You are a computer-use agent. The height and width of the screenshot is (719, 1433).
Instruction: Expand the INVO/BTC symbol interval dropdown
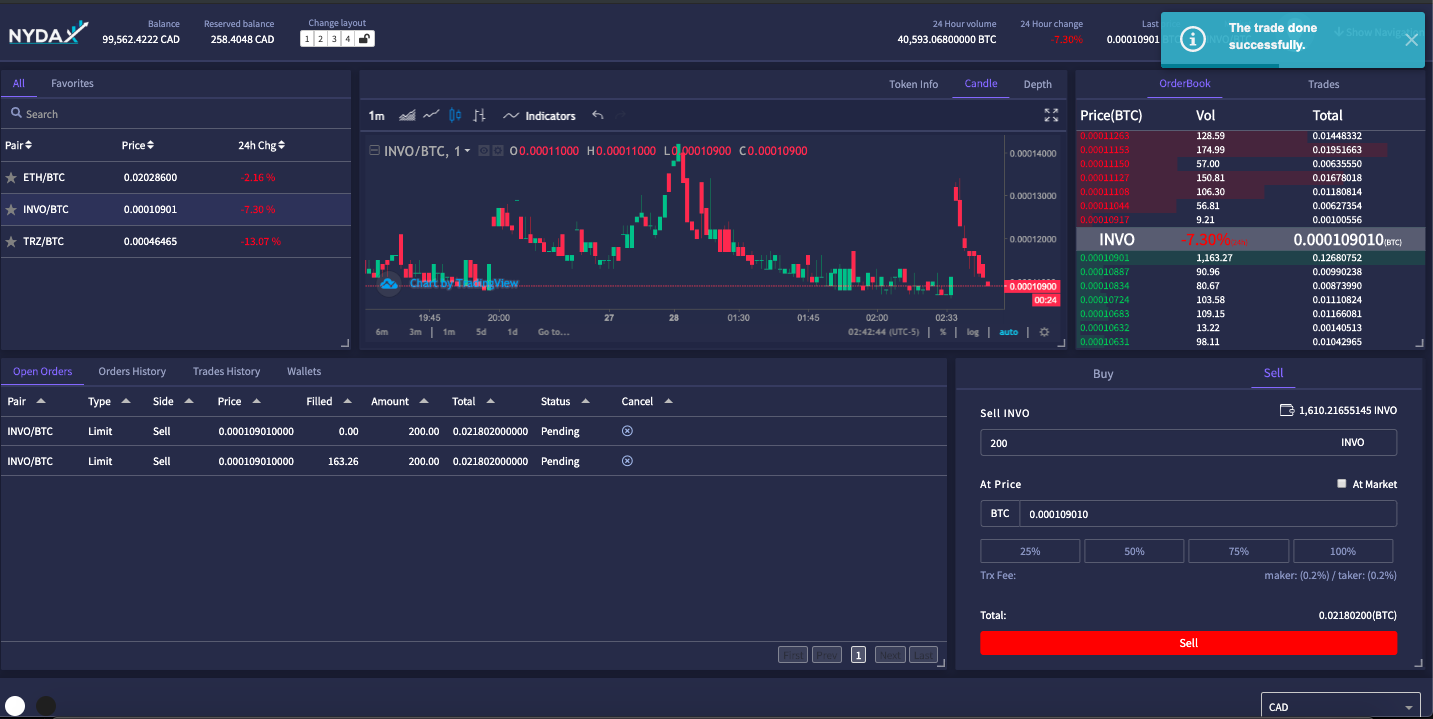(x=467, y=151)
